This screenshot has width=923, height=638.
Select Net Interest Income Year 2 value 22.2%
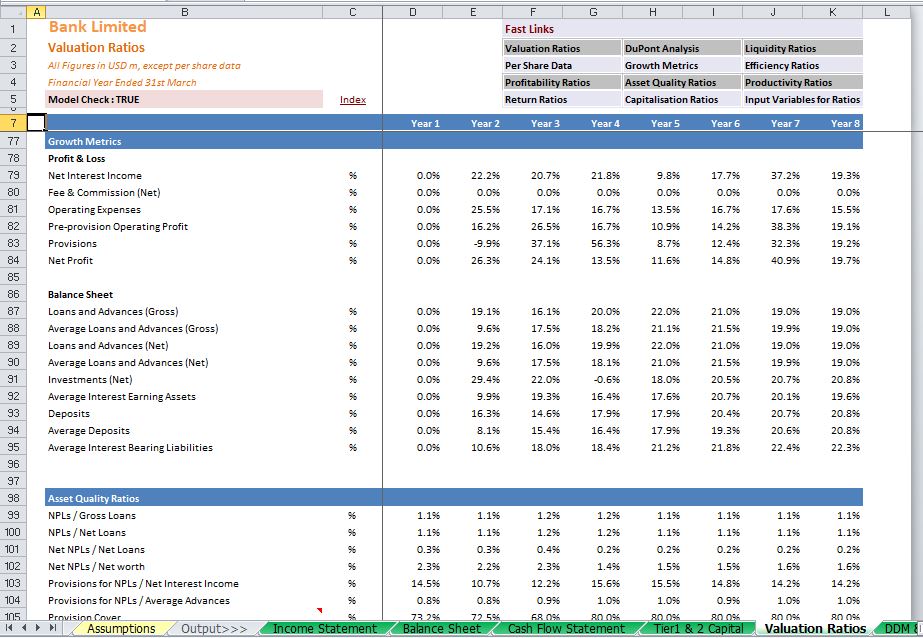[473, 175]
